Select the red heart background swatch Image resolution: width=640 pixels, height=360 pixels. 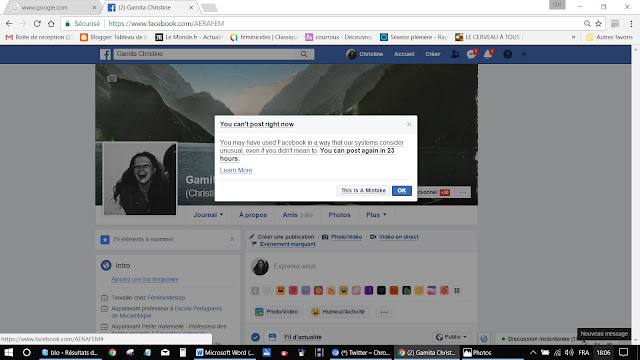pyautogui.click(x=293, y=291)
